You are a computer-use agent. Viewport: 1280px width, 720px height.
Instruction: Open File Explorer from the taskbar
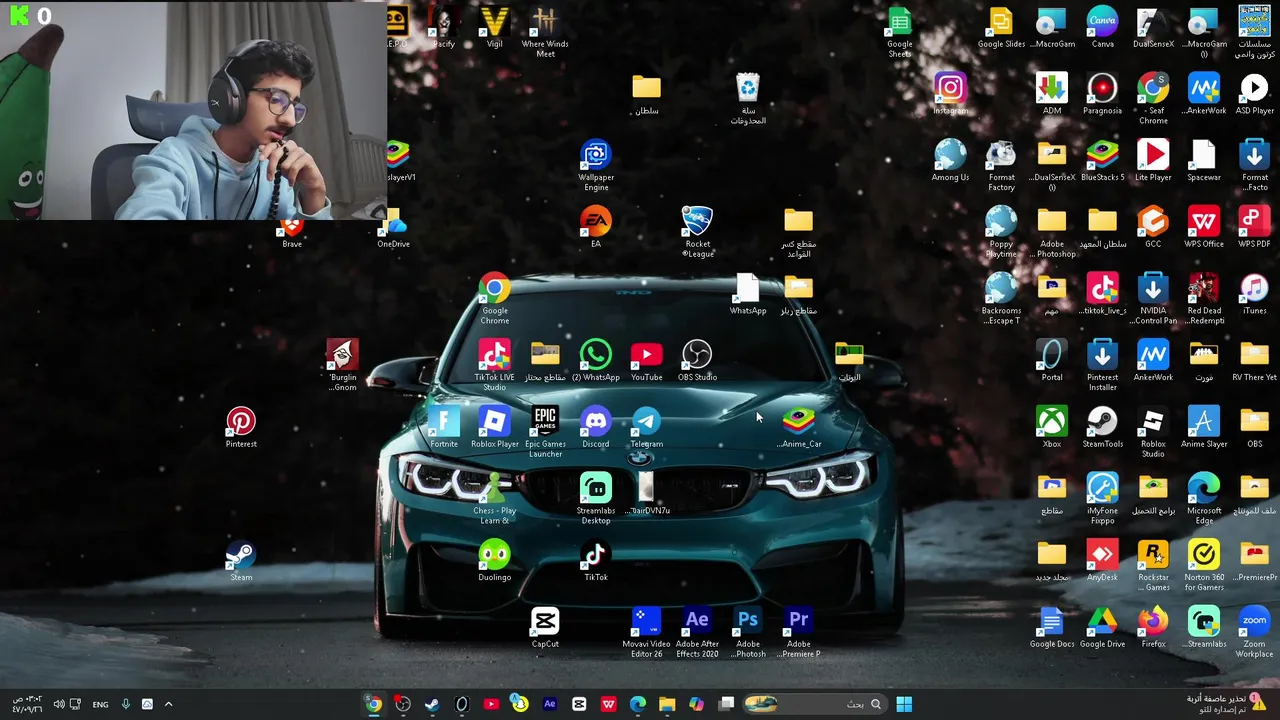click(x=667, y=704)
